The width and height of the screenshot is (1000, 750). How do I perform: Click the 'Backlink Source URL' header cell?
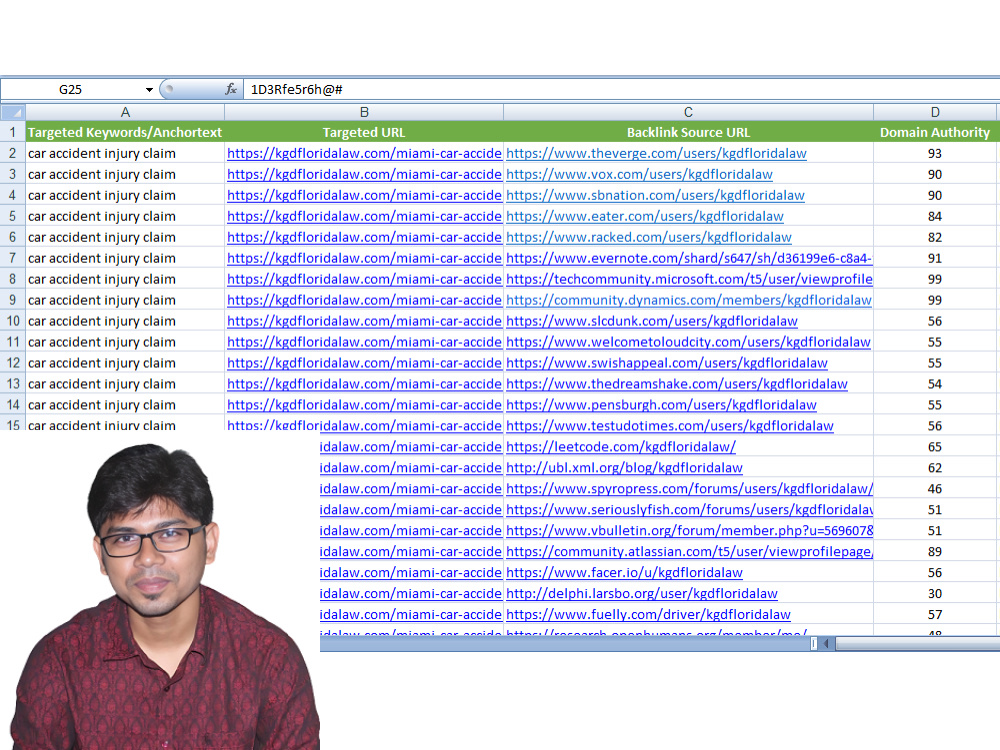pyautogui.click(x=688, y=133)
